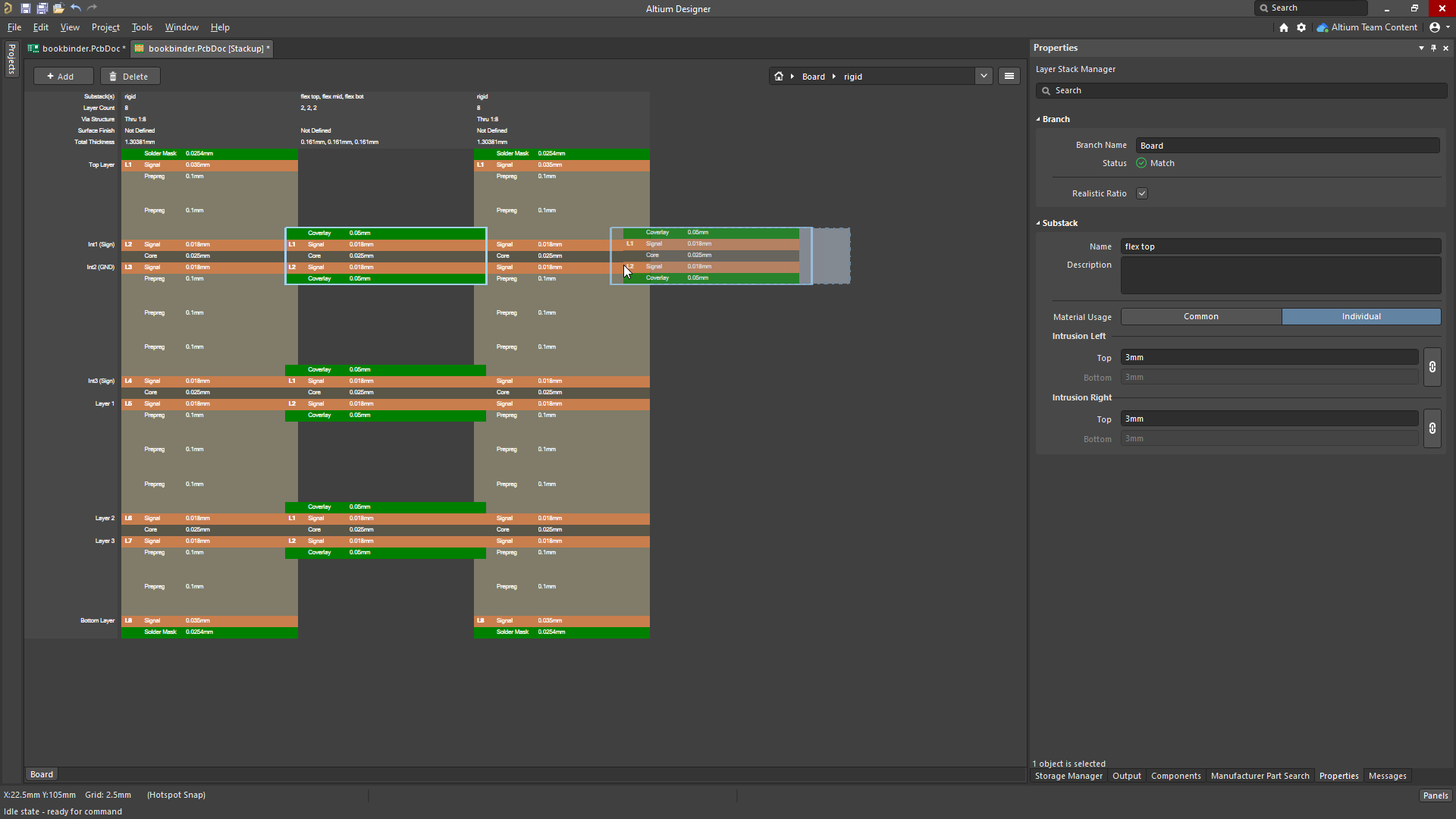The image size is (1456, 819).
Task: Redo using the redo arrow icon
Action: [x=92, y=8]
